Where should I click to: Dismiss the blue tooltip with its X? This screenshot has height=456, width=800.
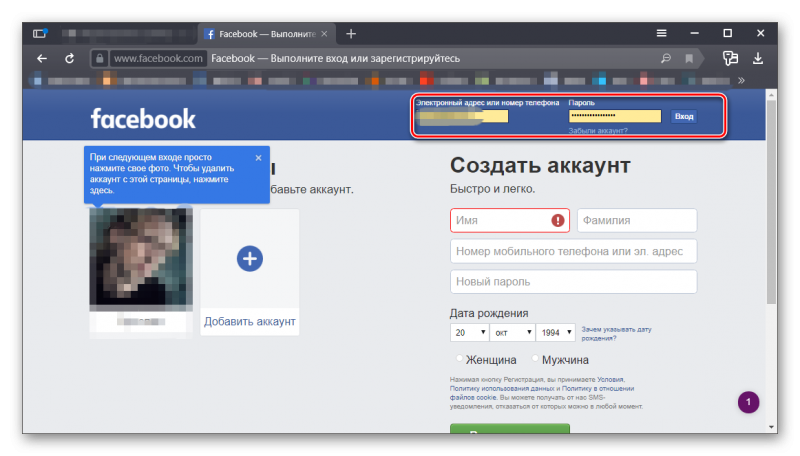click(259, 158)
